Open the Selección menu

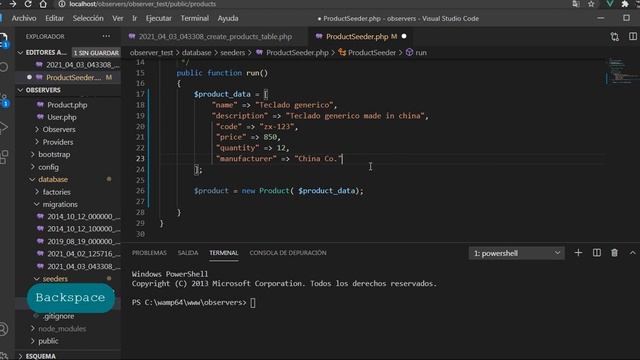click(x=88, y=18)
